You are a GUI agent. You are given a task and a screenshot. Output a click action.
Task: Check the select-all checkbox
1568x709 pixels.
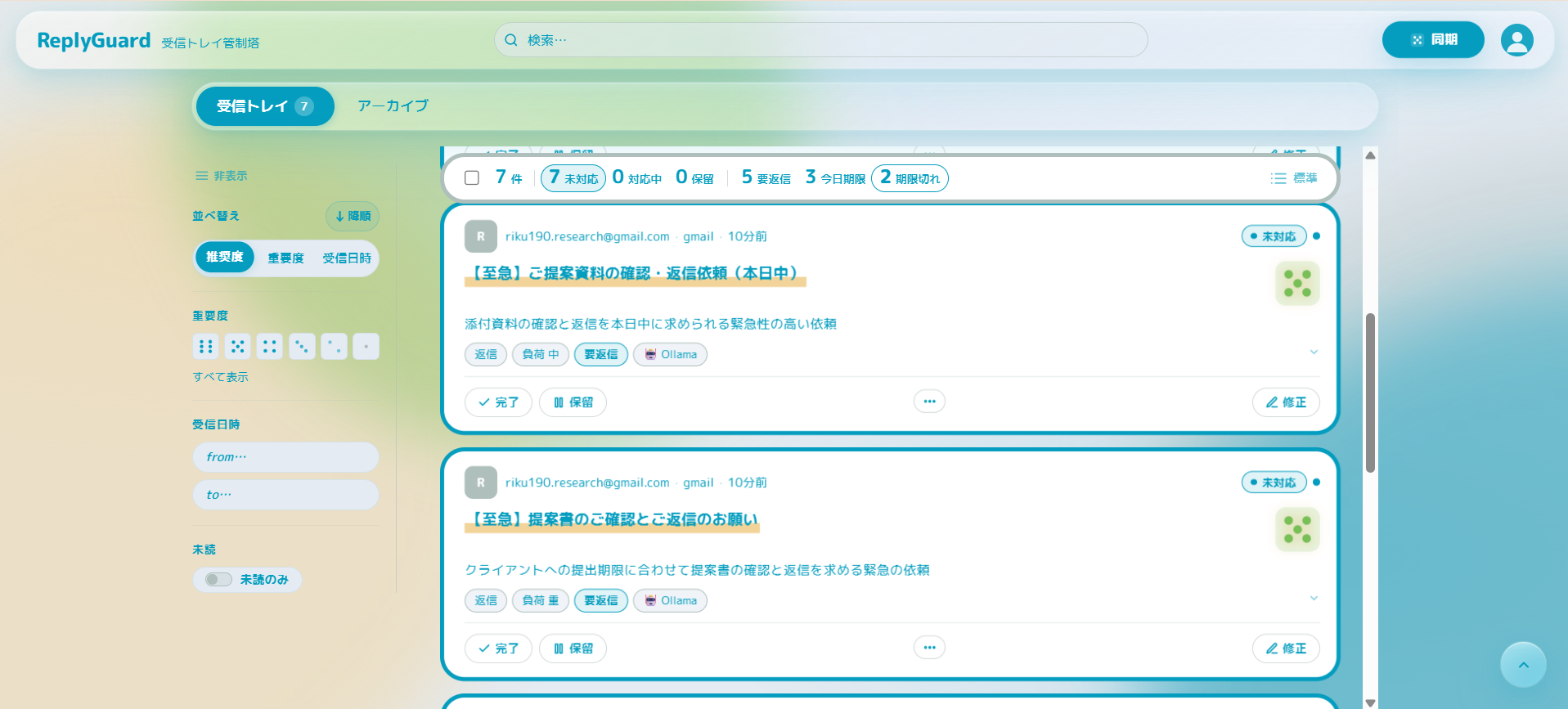472,178
